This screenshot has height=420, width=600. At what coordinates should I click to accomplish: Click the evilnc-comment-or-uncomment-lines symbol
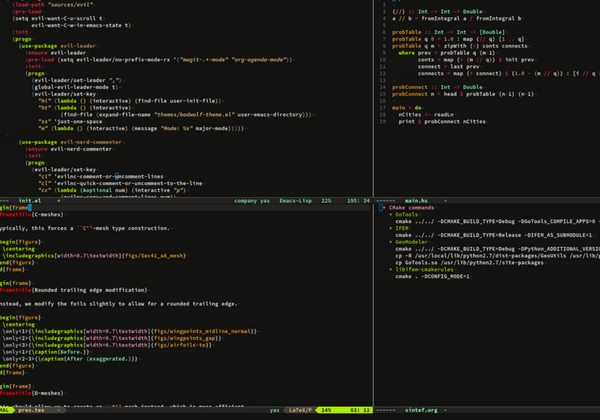coord(110,177)
